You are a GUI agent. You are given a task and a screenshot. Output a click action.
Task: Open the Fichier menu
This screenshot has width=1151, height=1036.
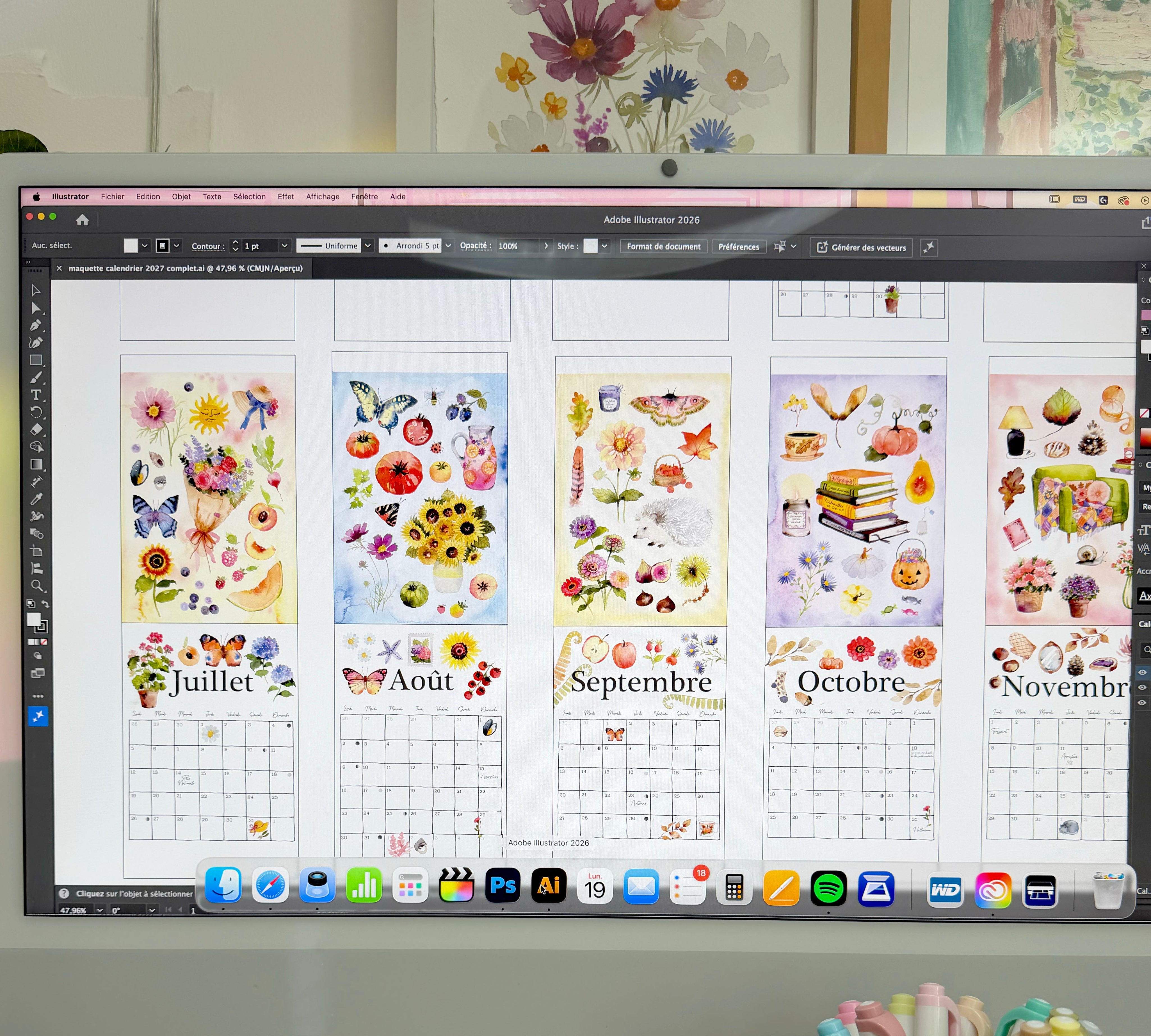[x=113, y=196]
